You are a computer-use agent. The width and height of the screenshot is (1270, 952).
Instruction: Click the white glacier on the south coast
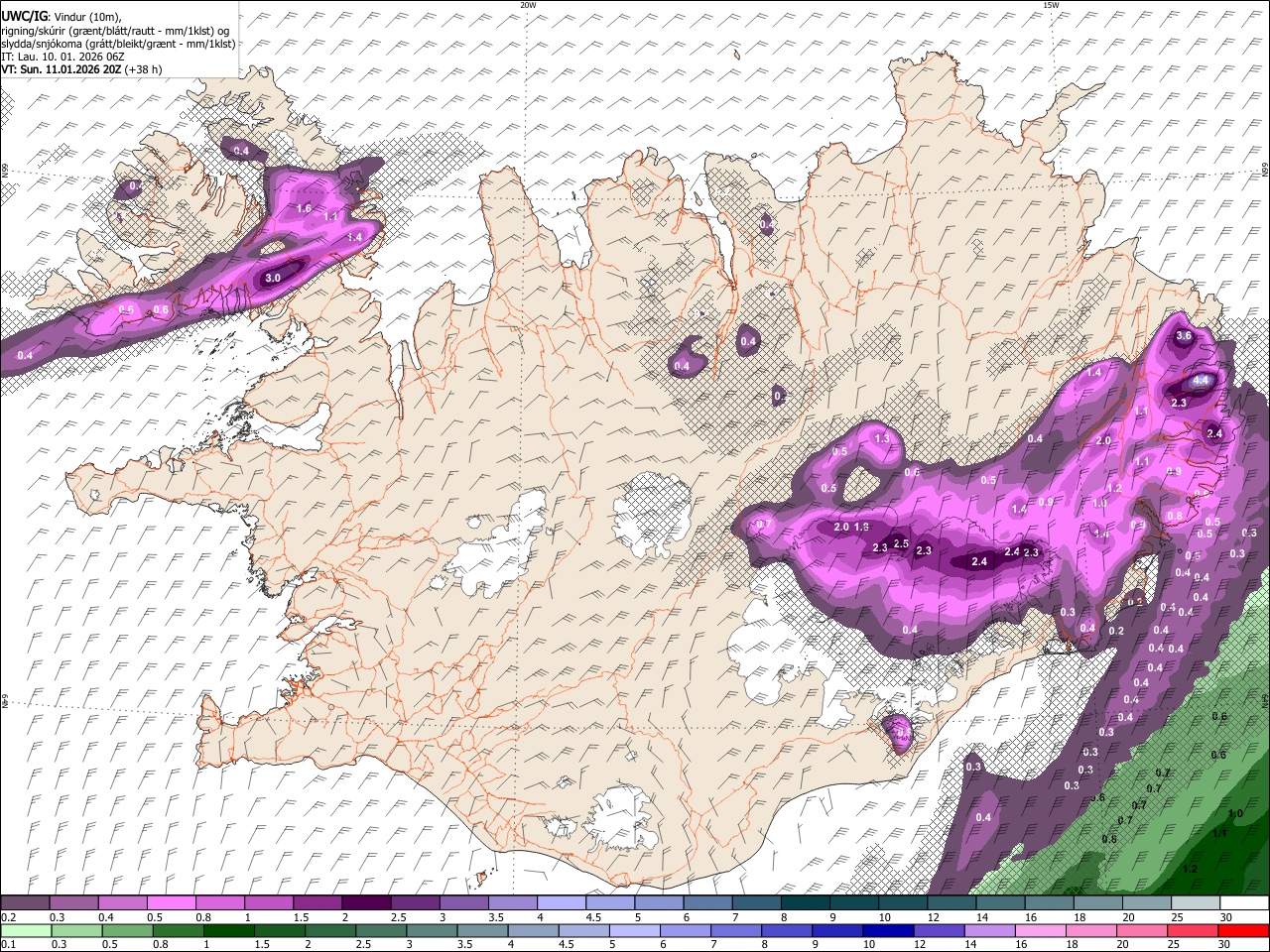click(x=622, y=816)
